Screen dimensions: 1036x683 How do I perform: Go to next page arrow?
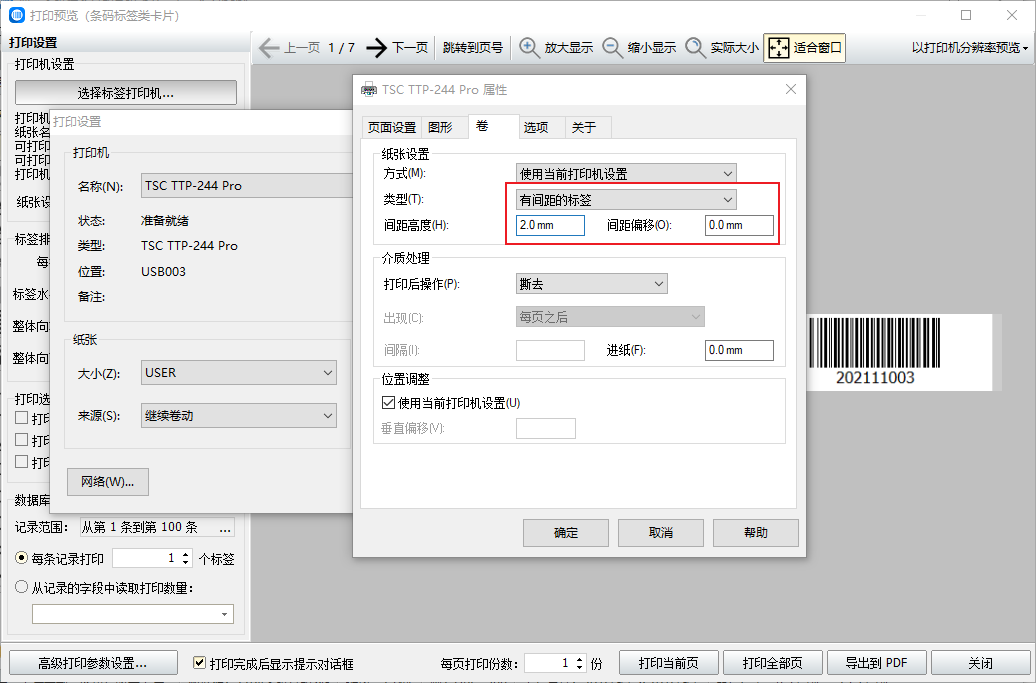coord(376,48)
